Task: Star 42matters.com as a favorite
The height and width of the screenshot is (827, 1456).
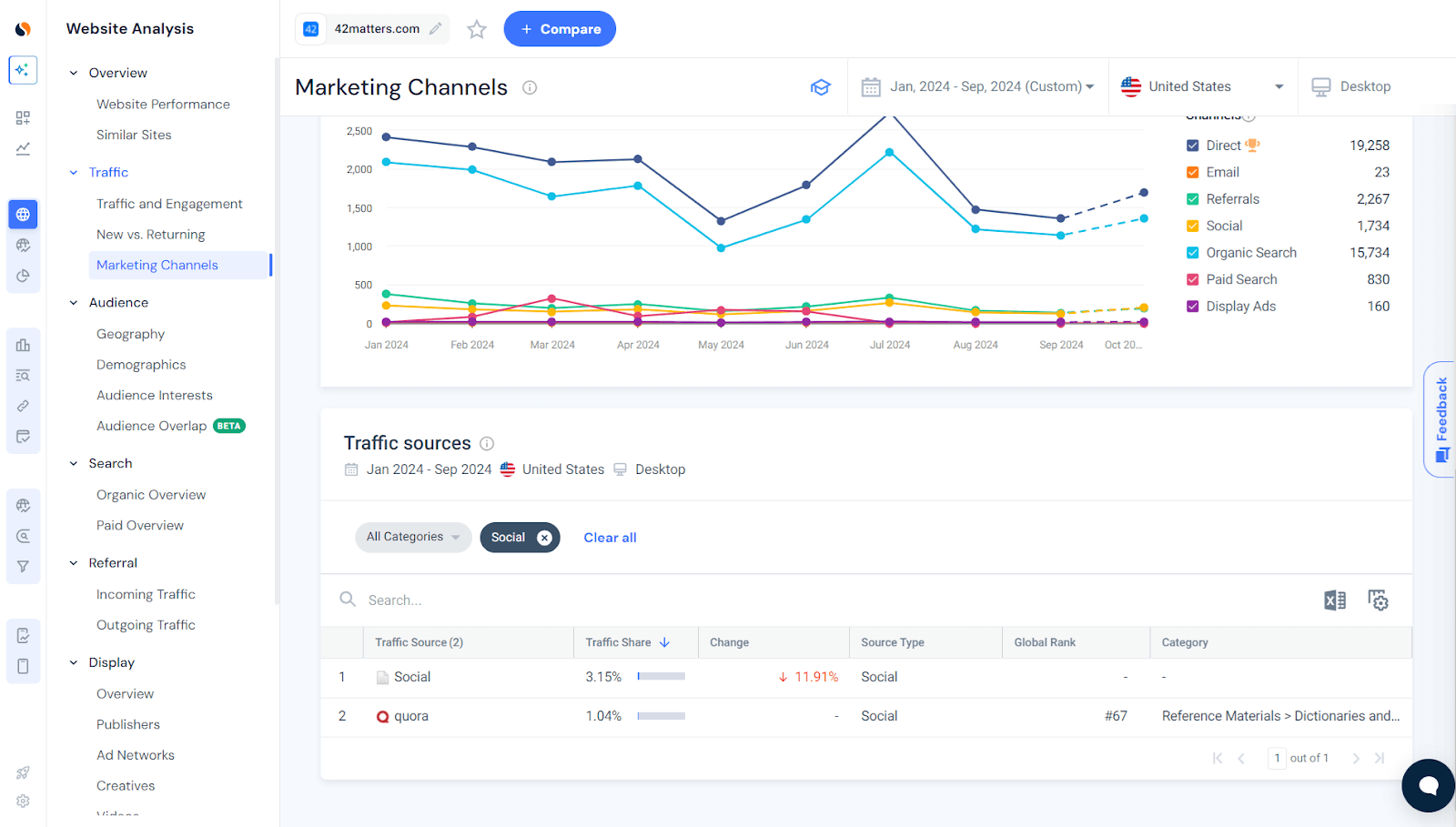Action: (x=476, y=29)
